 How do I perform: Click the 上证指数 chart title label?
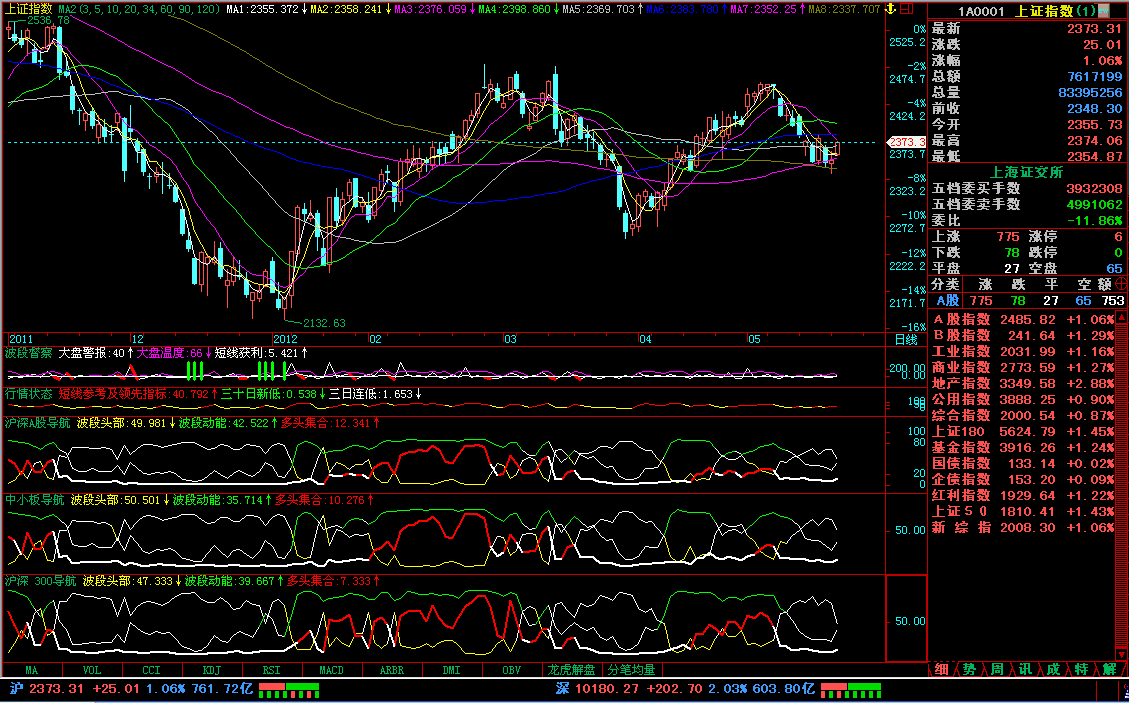pos(29,9)
